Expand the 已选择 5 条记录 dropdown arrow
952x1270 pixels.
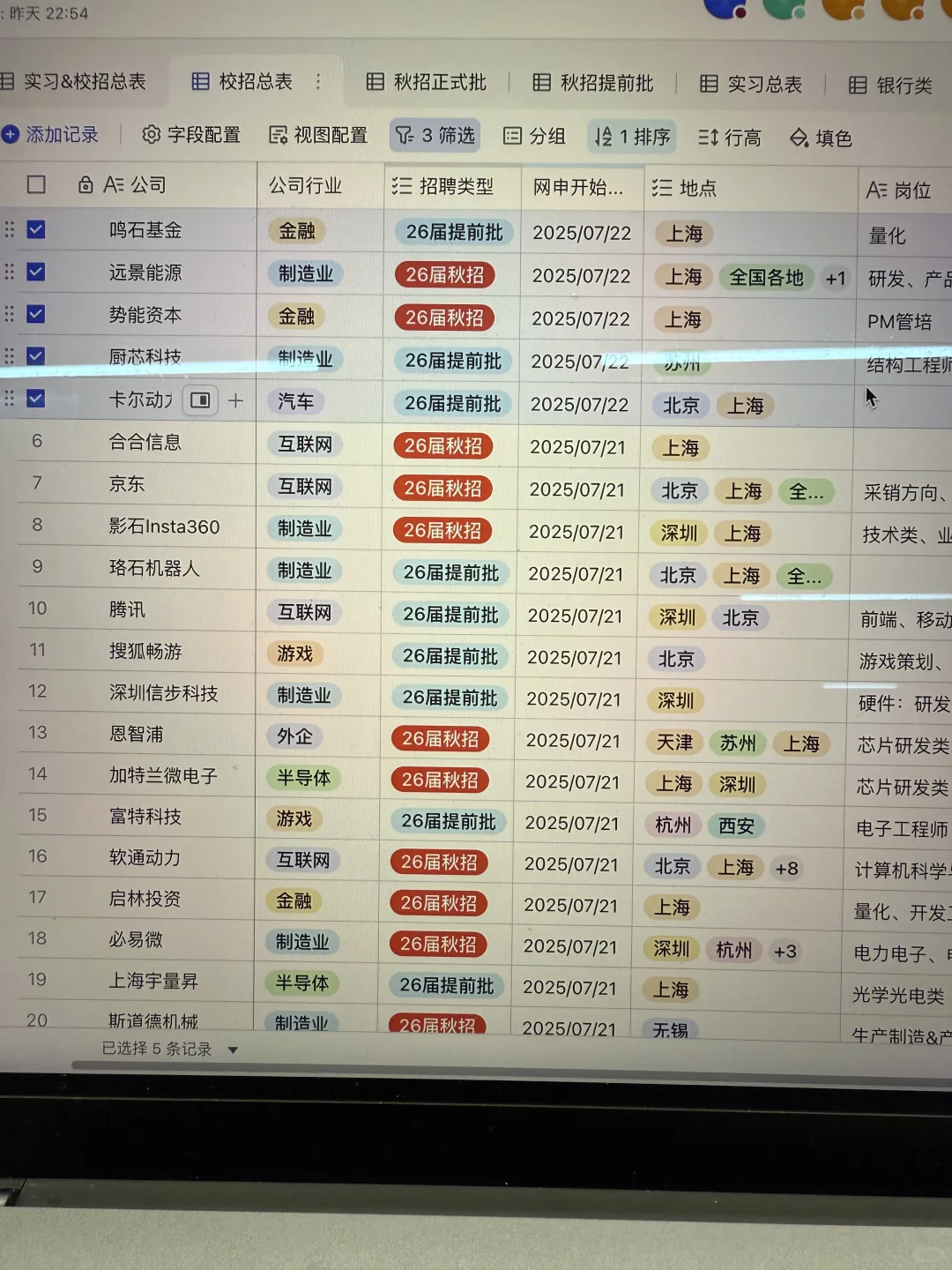pos(233,1050)
